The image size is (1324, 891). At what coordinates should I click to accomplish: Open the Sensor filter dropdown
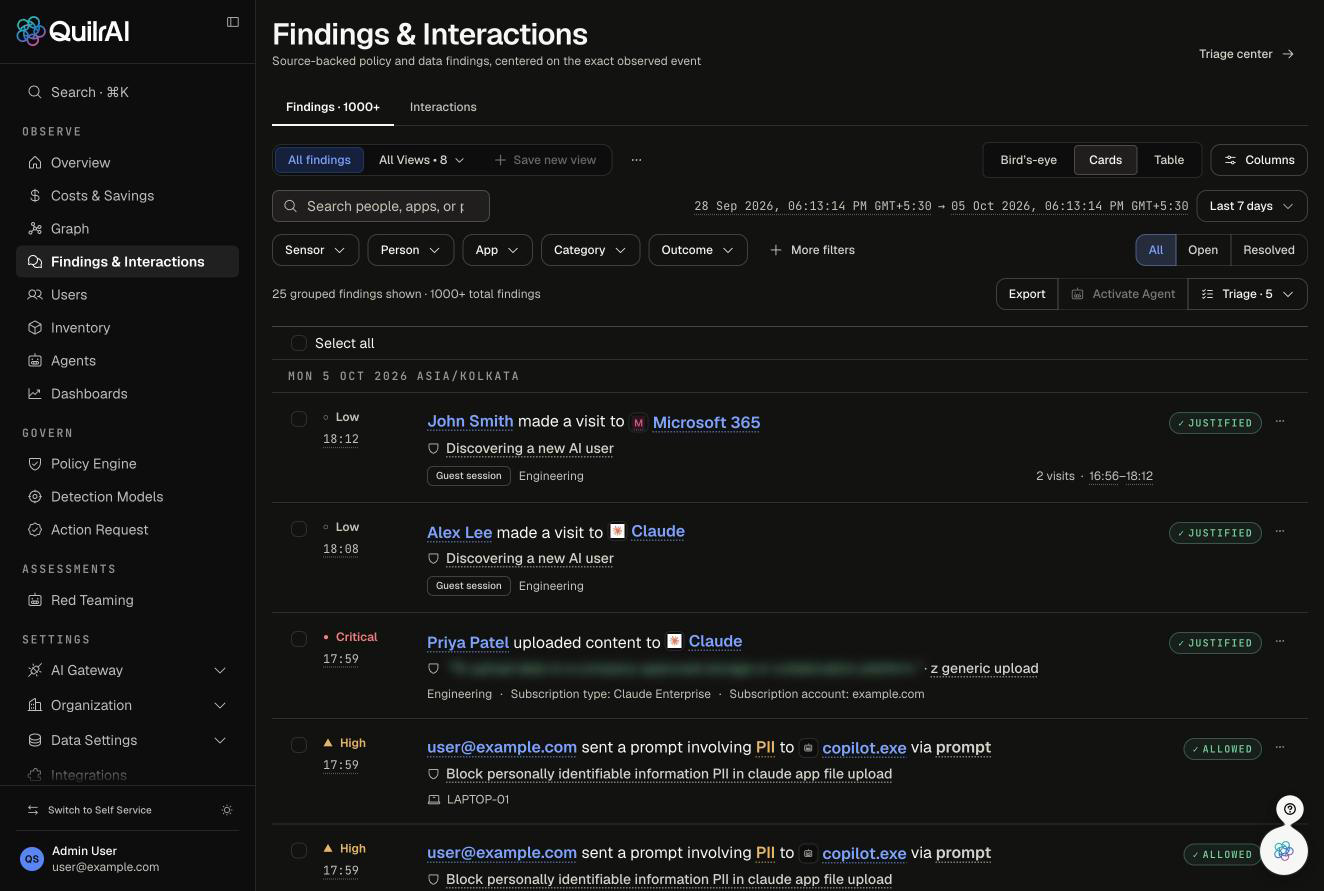[315, 250]
